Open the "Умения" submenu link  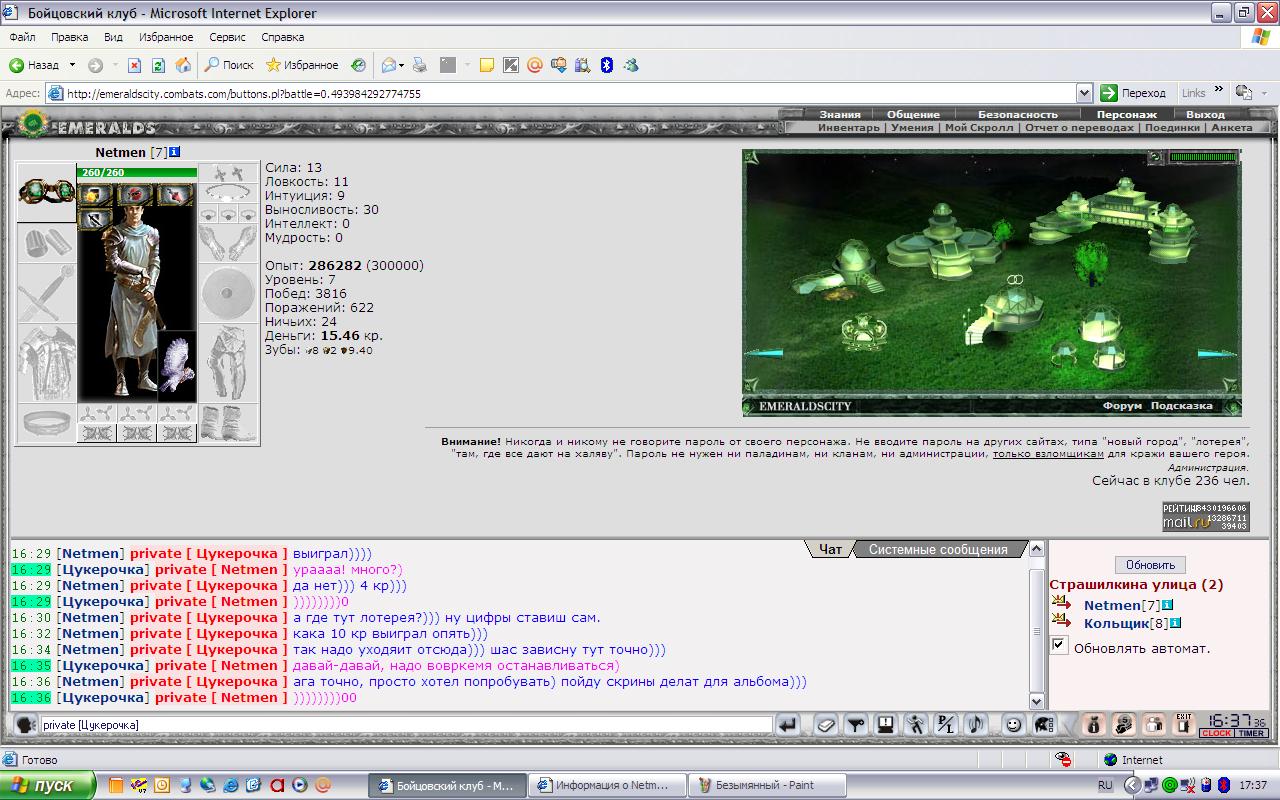[912, 128]
